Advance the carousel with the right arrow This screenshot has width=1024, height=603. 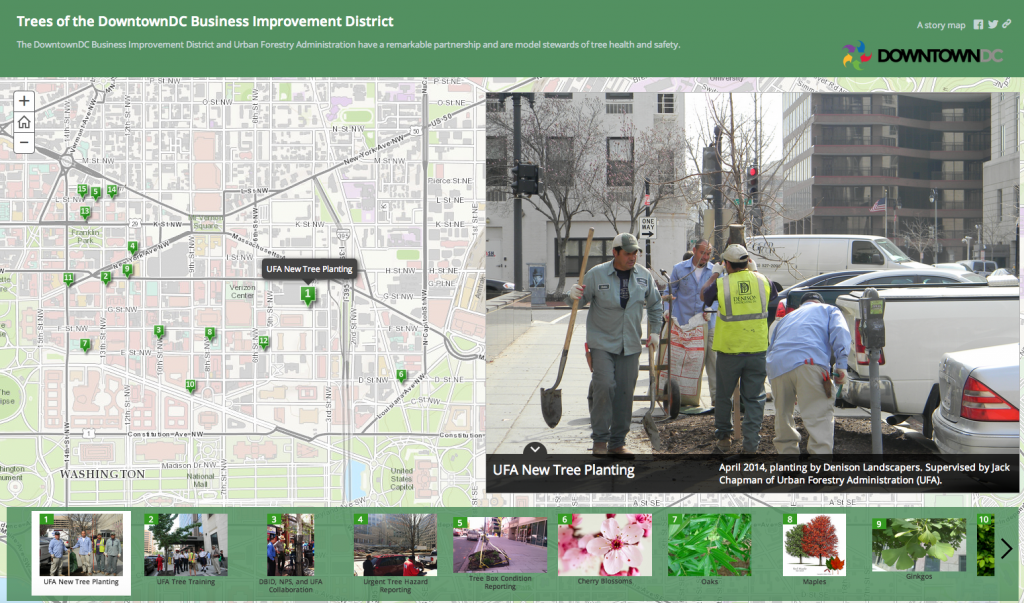(1006, 548)
